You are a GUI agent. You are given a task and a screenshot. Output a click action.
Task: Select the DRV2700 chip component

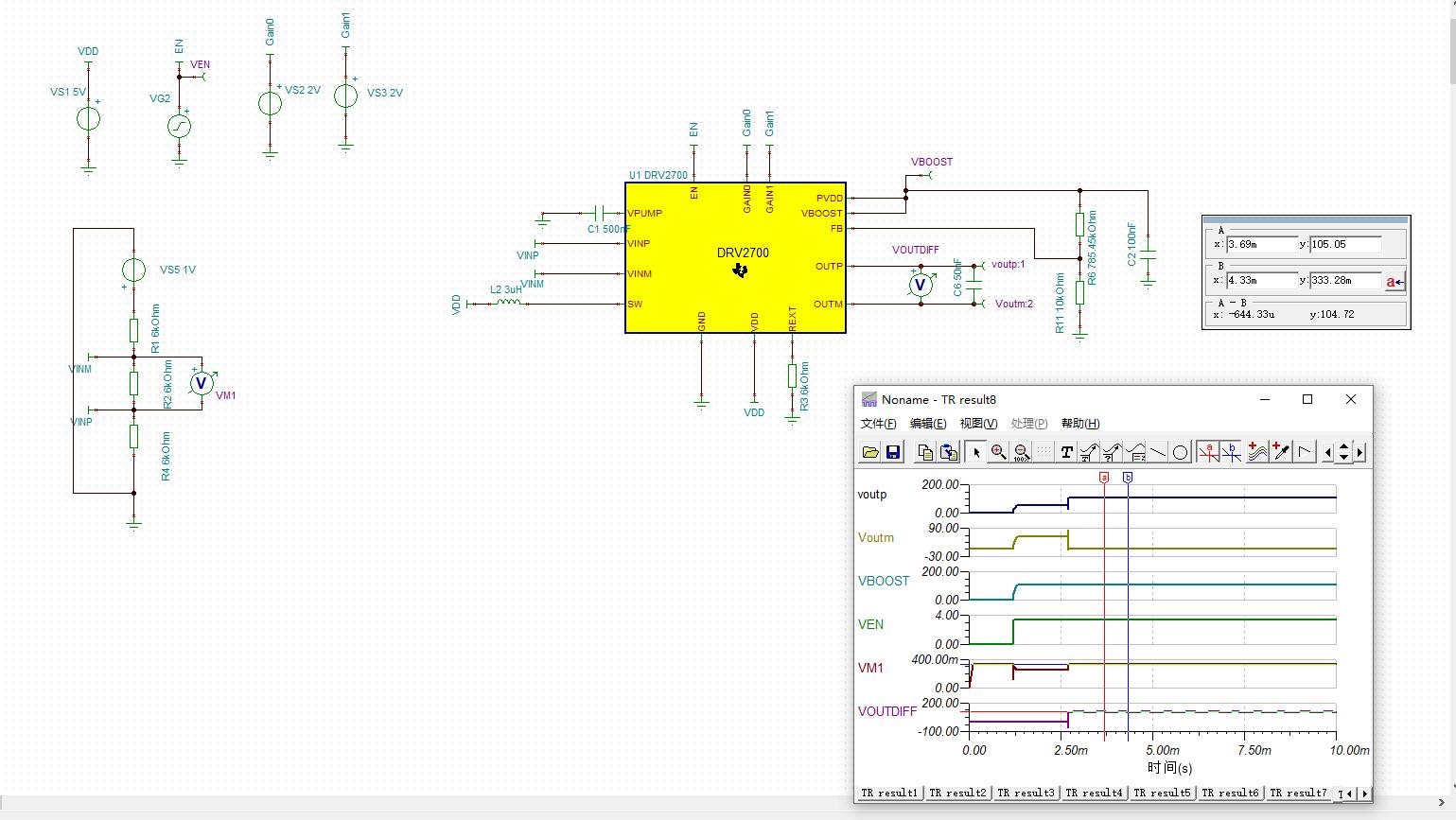735,257
